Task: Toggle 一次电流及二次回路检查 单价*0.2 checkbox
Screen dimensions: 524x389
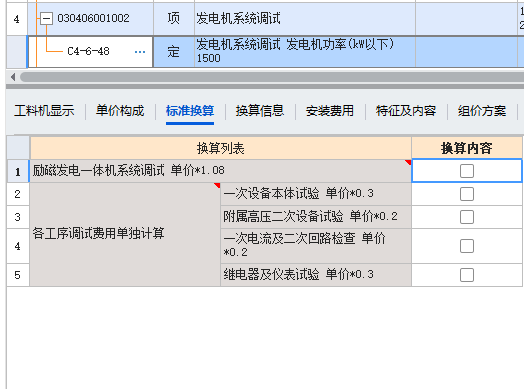Action: (467, 246)
